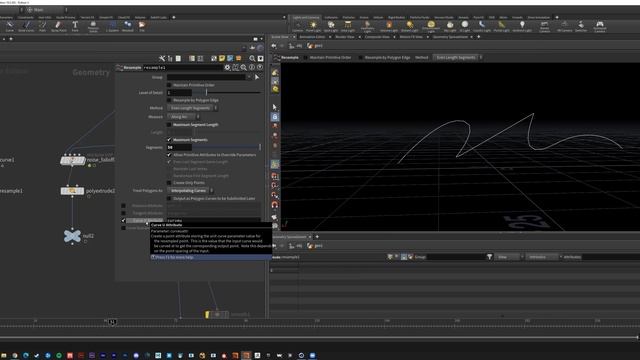Select the Path shelf tool
This screenshot has width=640, height=360.
click(x=42, y=27)
